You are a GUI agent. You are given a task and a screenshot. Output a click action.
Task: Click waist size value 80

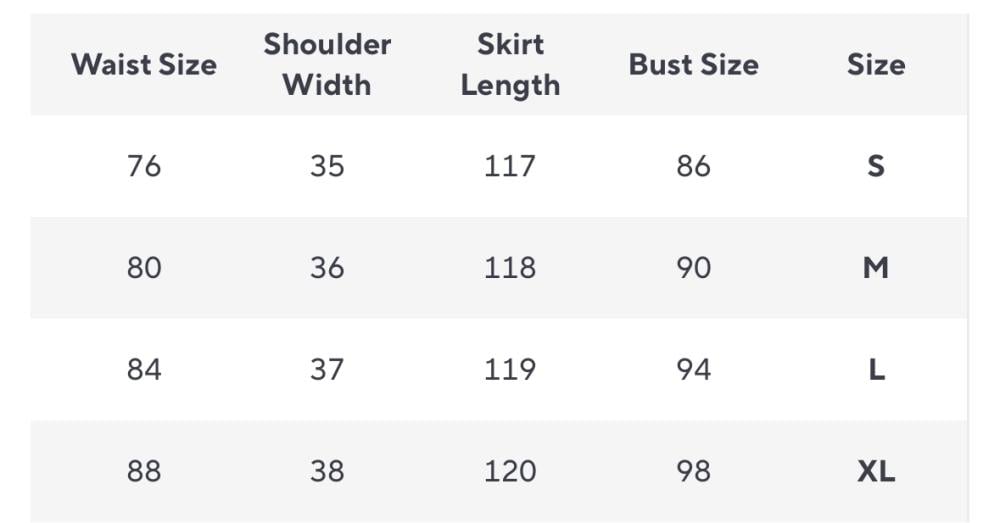coord(144,268)
